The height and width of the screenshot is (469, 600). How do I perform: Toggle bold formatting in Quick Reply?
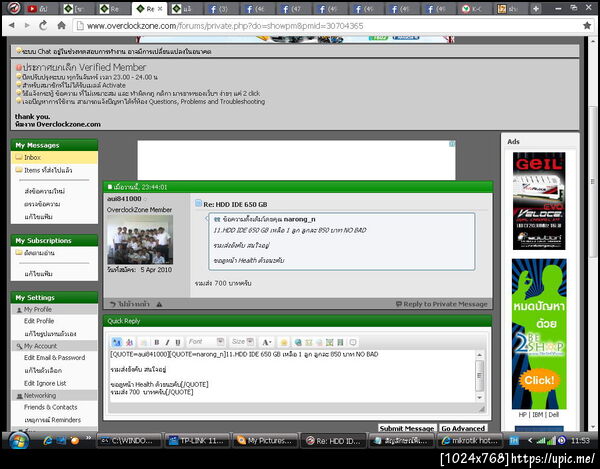(x=157, y=342)
